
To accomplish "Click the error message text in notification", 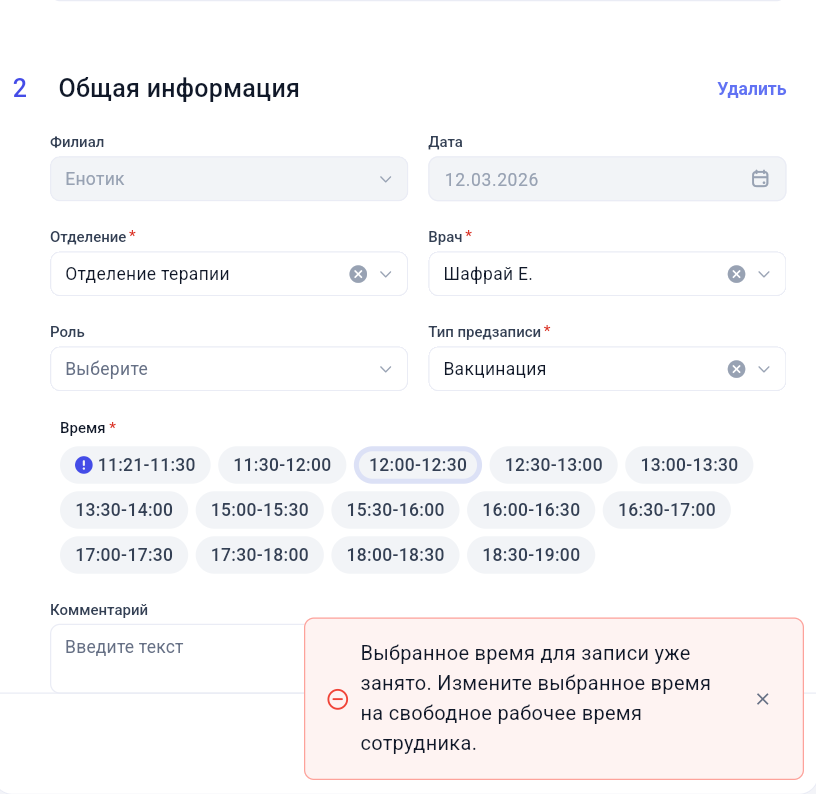I will (x=536, y=698).
